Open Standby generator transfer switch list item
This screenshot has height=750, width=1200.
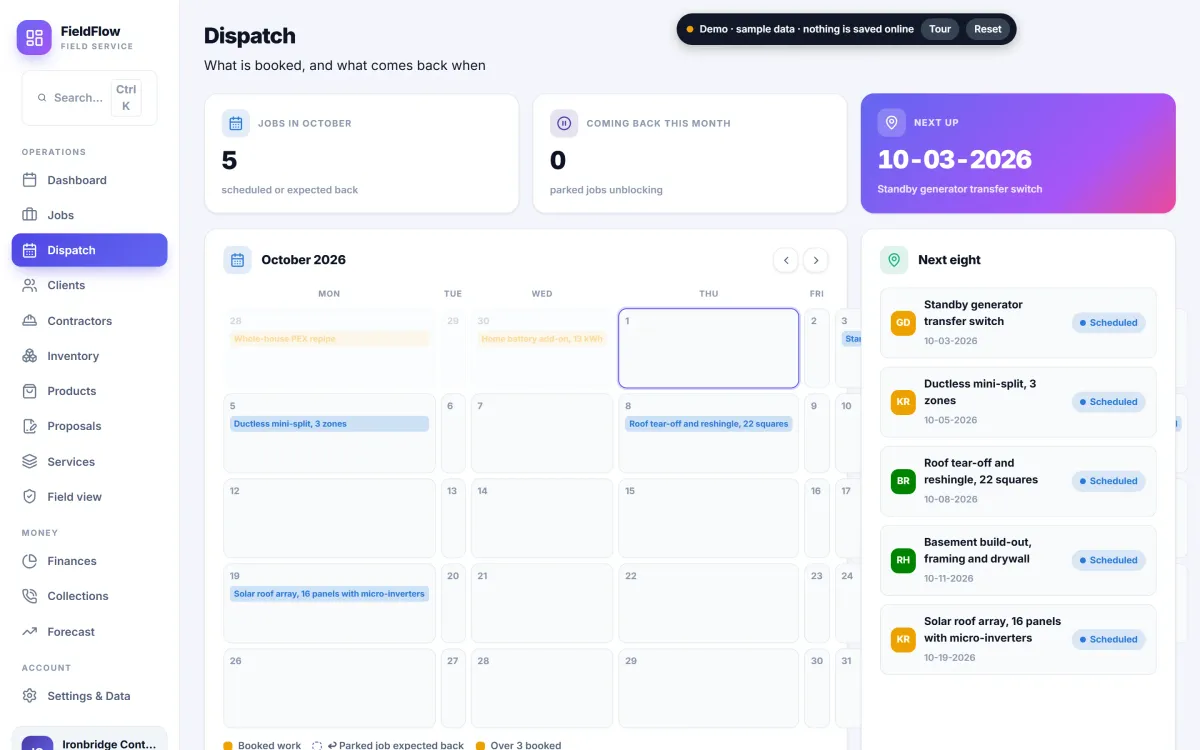tap(1018, 323)
